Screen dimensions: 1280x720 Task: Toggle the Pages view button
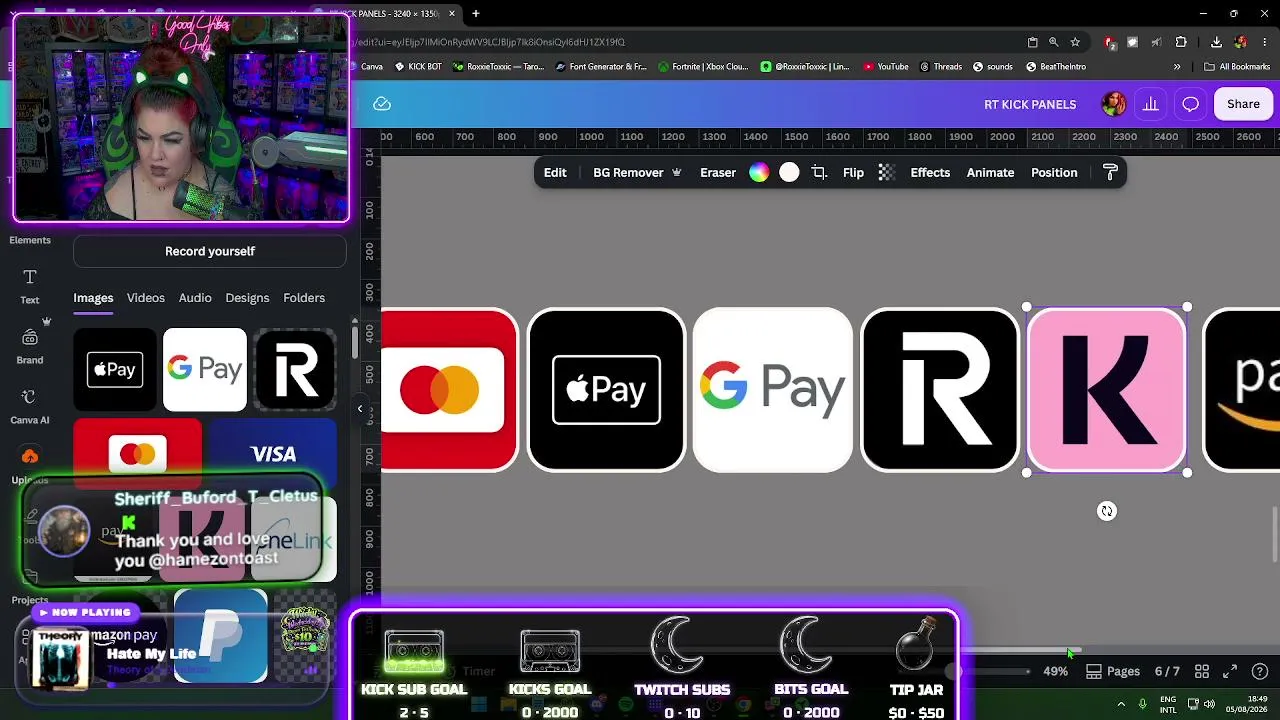(x=1113, y=671)
